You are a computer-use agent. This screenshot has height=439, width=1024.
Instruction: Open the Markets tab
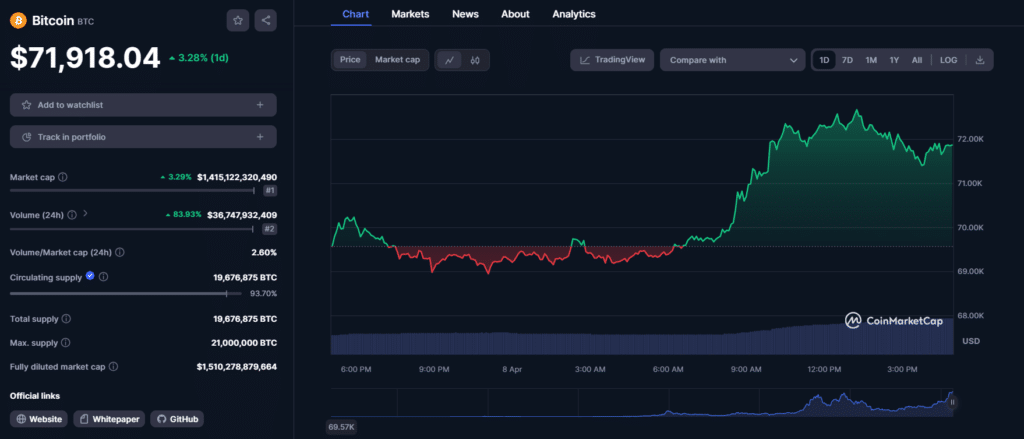click(x=410, y=14)
